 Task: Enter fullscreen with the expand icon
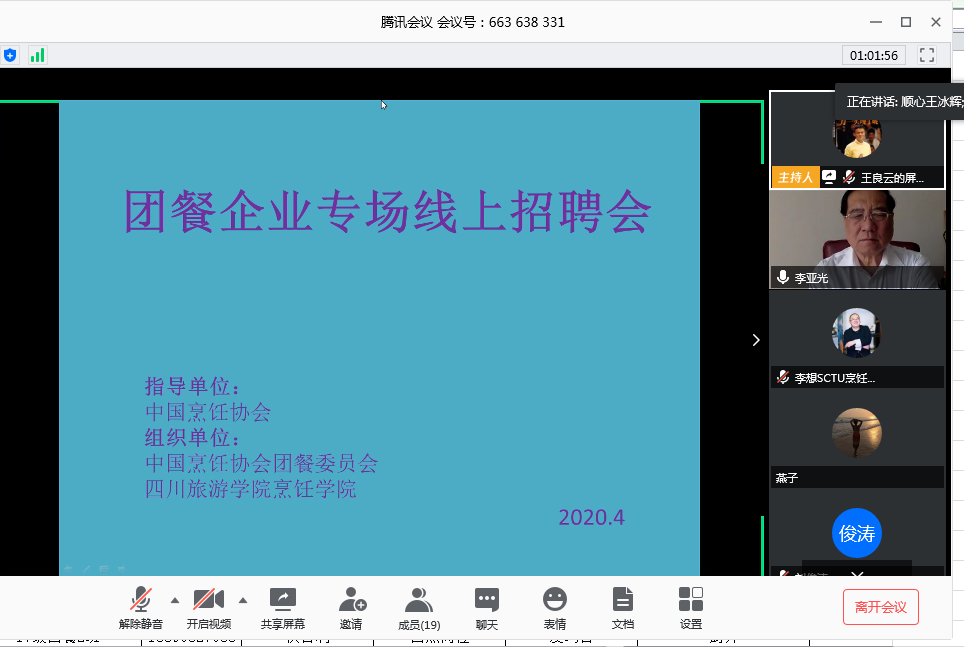click(x=926, y=55)
